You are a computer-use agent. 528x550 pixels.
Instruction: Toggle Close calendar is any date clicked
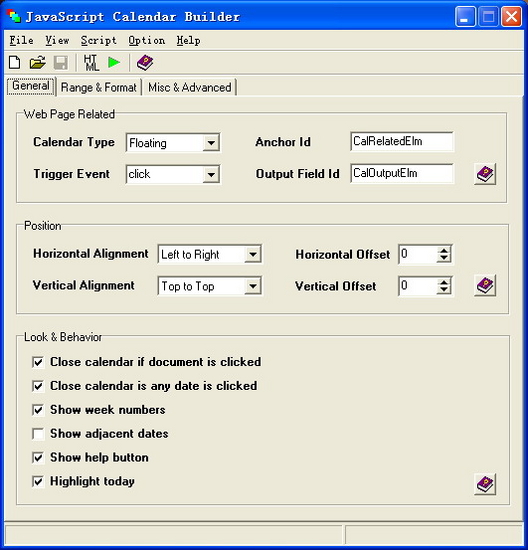38,386
